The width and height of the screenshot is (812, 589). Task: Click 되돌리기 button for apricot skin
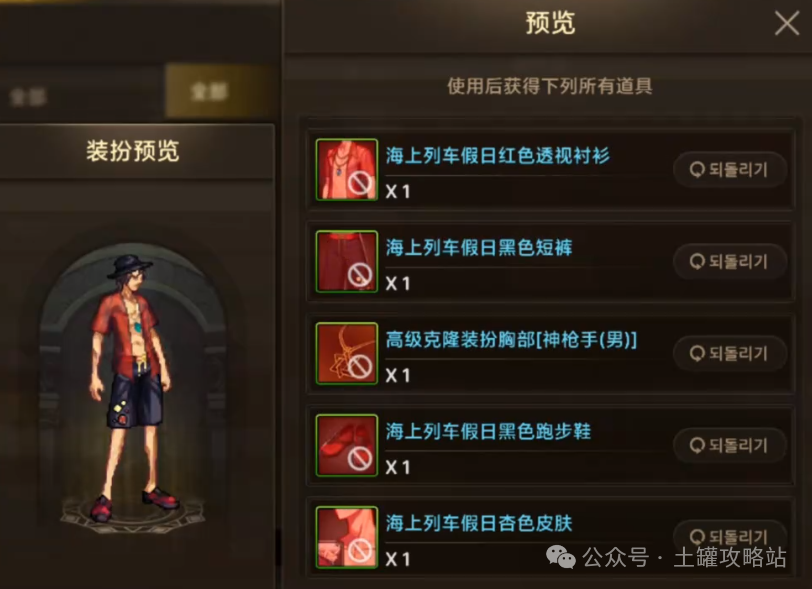click(x=730, y=536)
